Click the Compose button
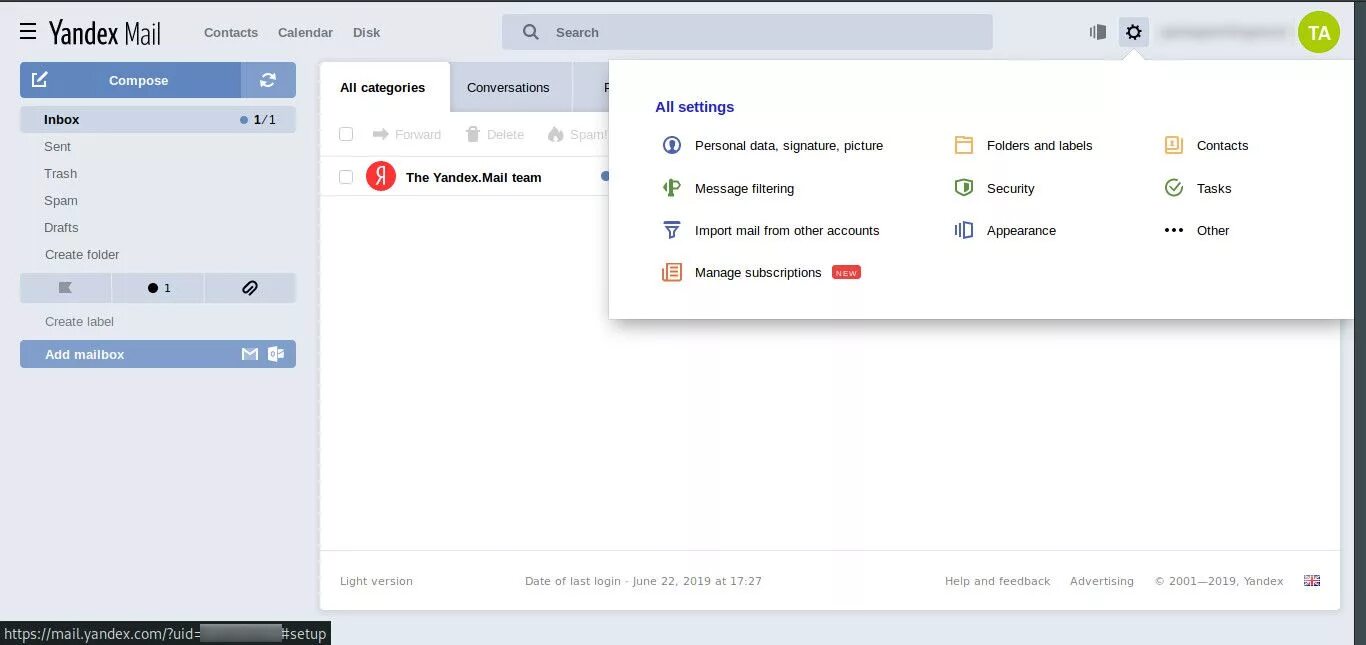1366x645 pixels. pos(130,80)
